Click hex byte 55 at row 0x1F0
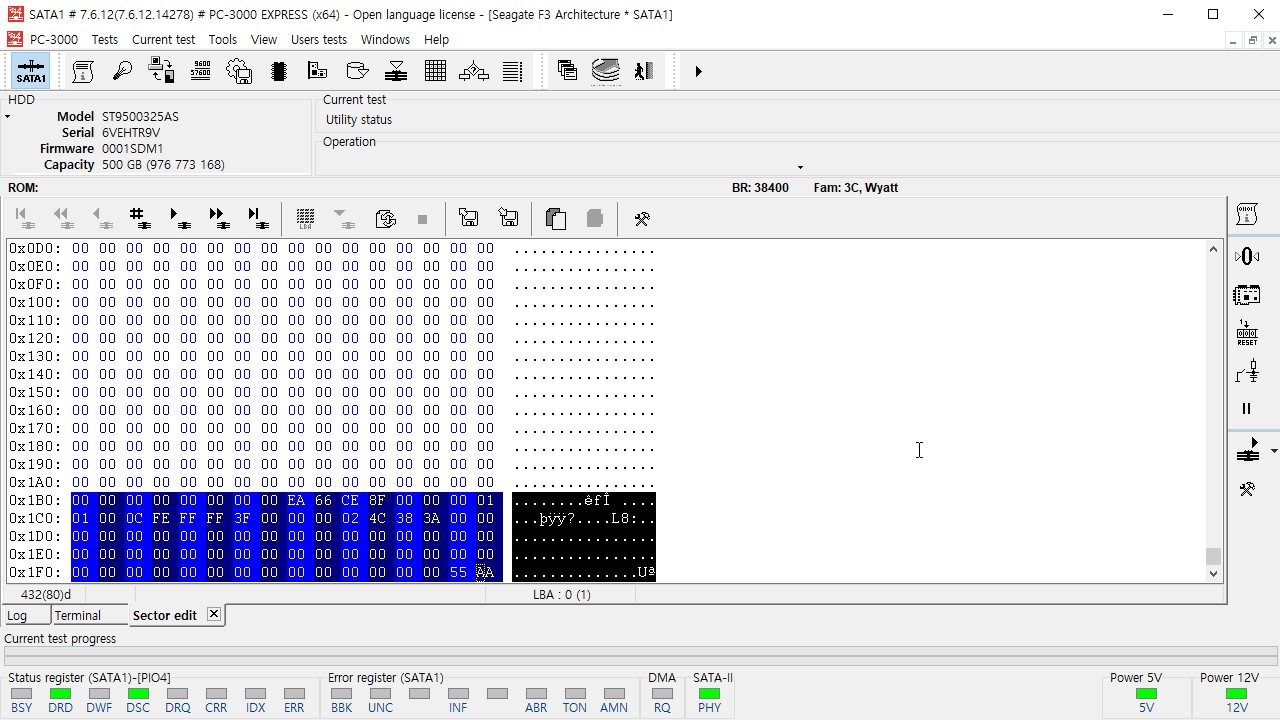This screenshot has width=1280, height=720. [458, 573]
